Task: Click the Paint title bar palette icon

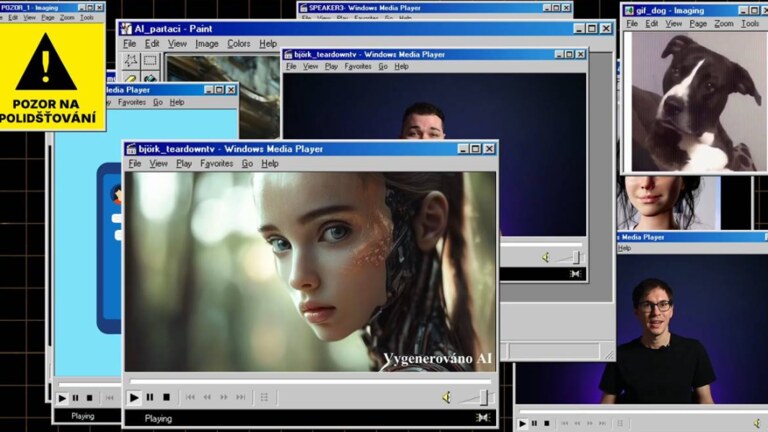Action: click(126, 29)
